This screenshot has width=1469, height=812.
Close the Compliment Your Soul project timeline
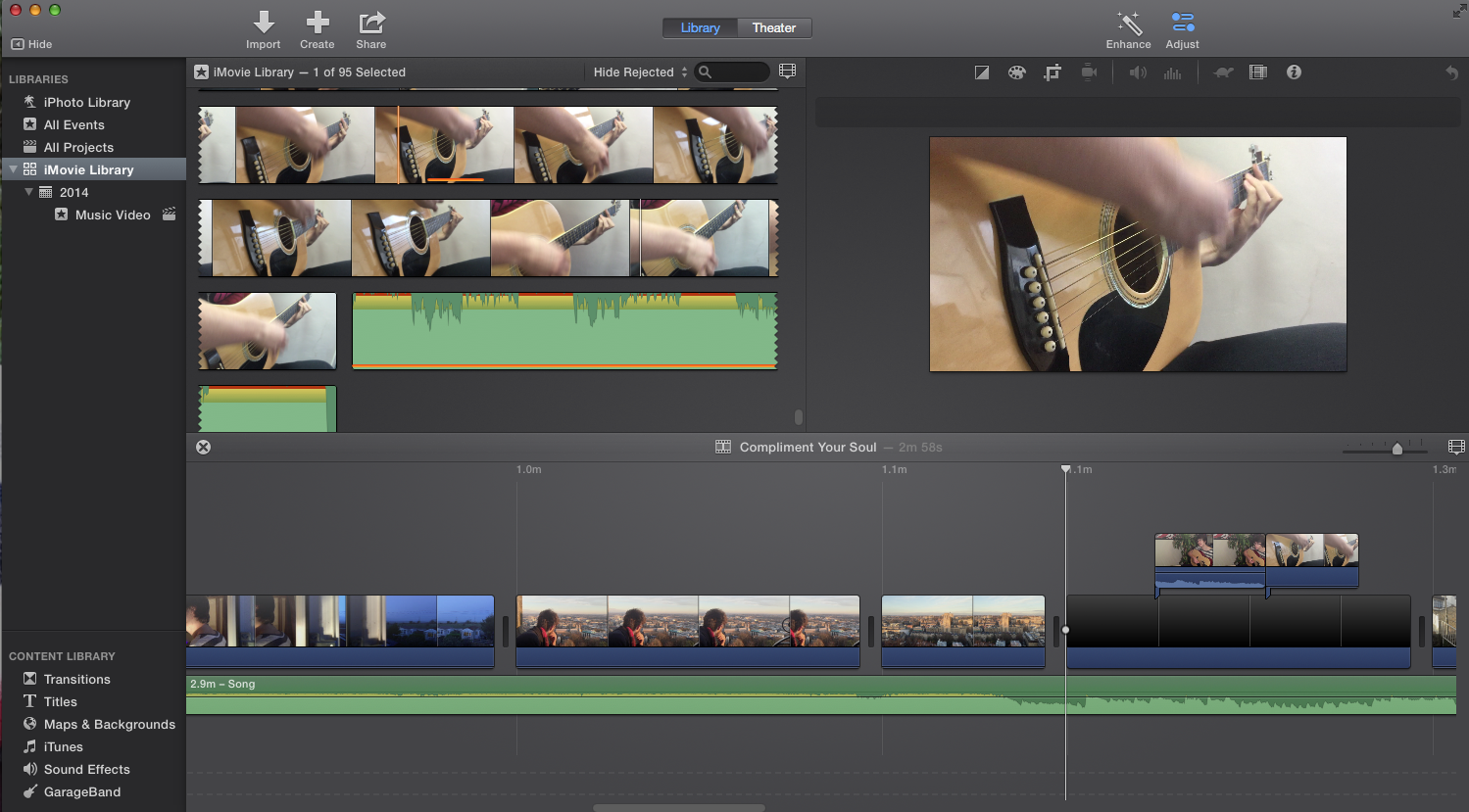pyautogui.click(x=203, y=447)
